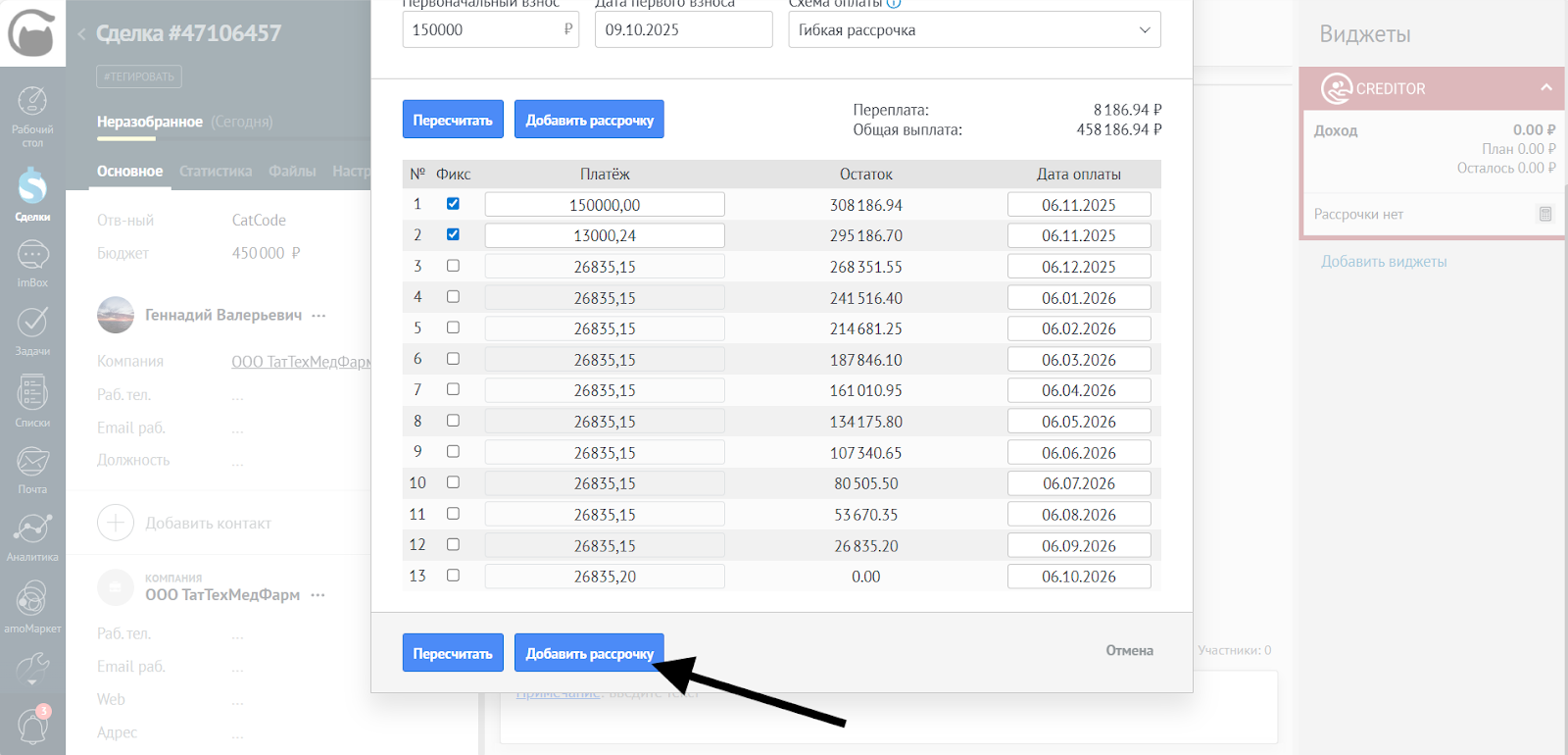The height and width of the screenshot is (755, 1568).
Task: Open Рабочий стол dashboard icon
Action: click(x=32, y=113)
